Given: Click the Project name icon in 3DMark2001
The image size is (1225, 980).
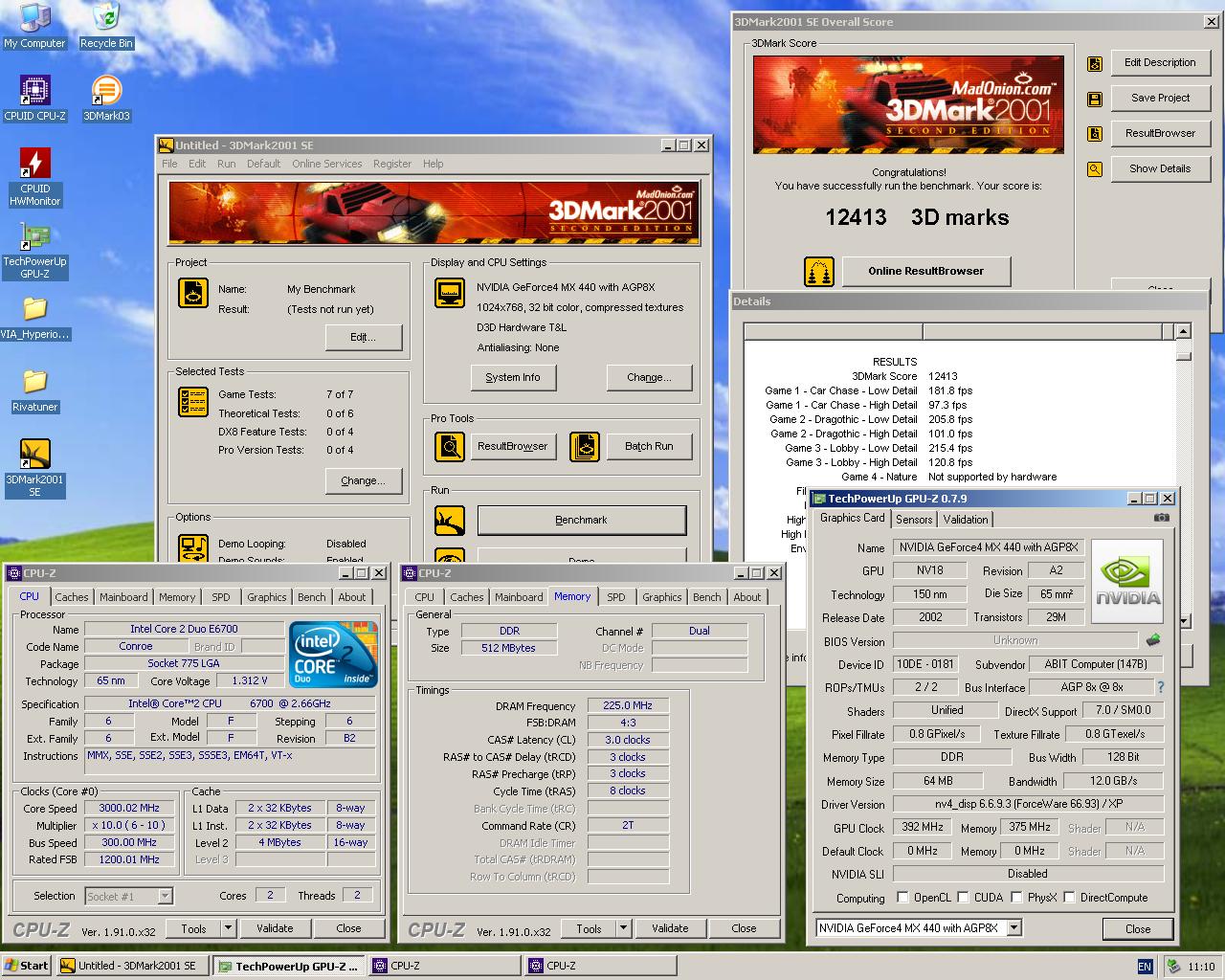Looking at the screenshot, I should click(x=193, y=293).
